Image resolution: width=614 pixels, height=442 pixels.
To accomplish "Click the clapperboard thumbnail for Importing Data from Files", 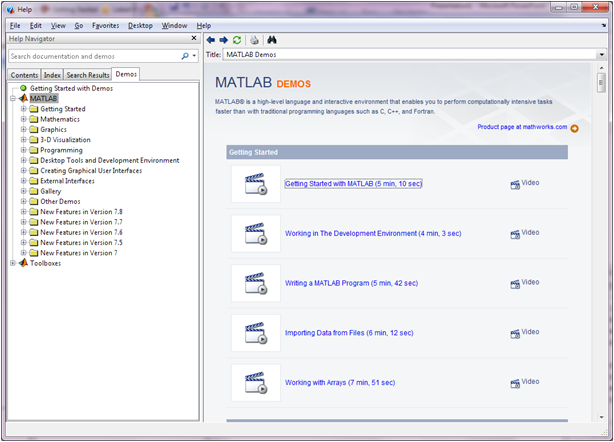I will point(256,333).
